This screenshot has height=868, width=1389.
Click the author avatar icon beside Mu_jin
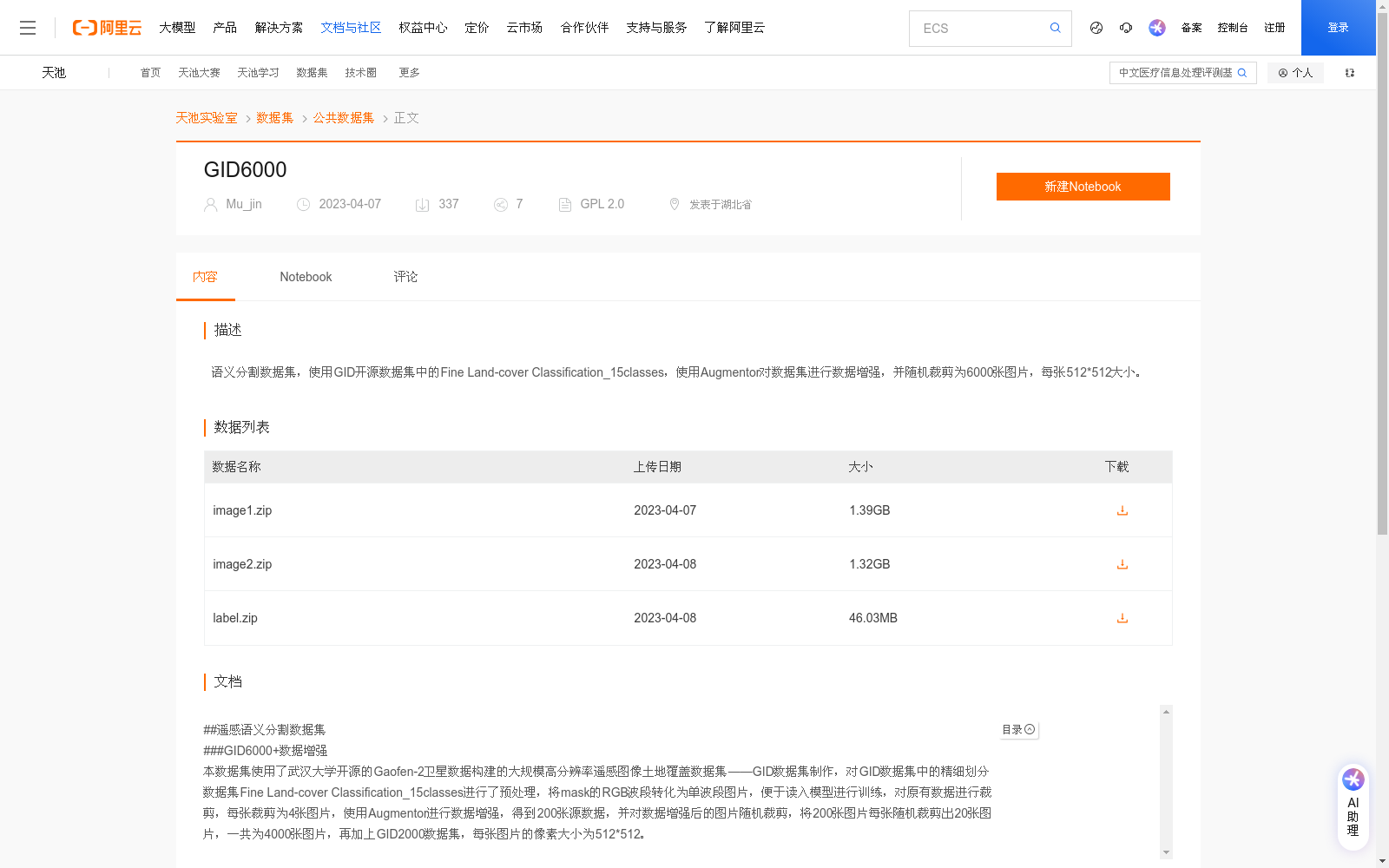pyautogui.click(x=210, y=205)
